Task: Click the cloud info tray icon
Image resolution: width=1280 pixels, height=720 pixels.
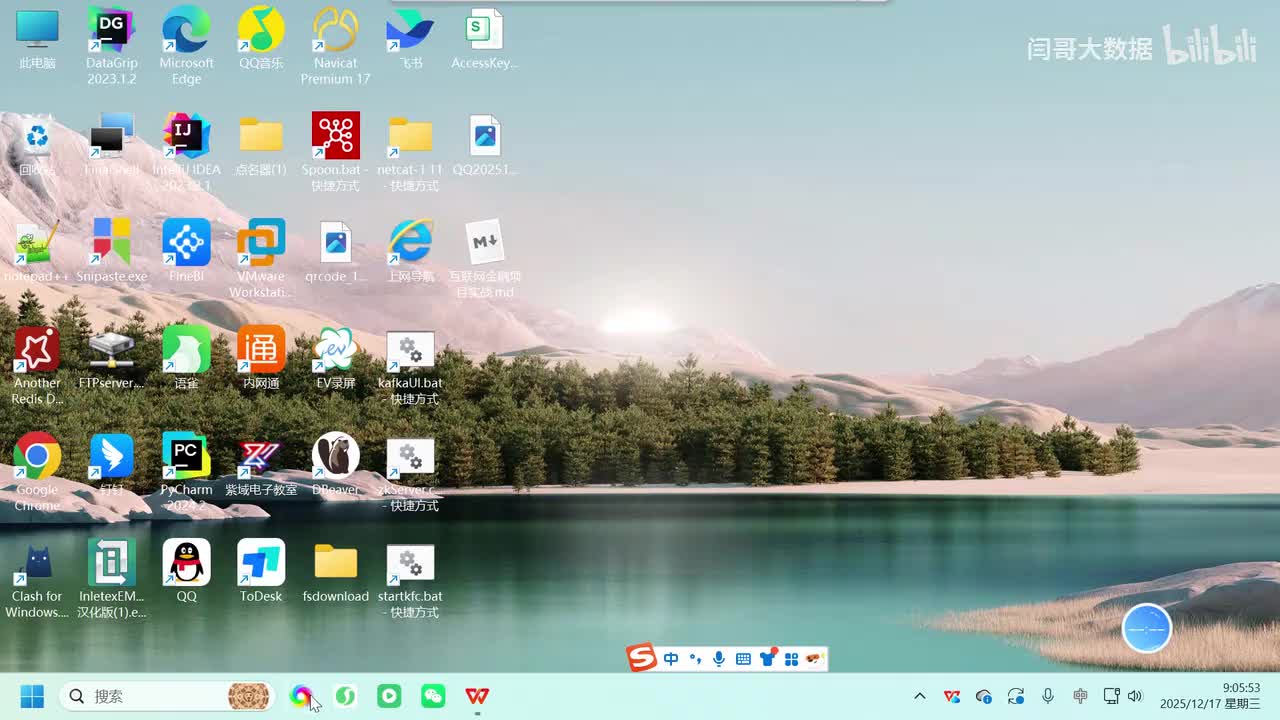Action: tap(984, 696)
